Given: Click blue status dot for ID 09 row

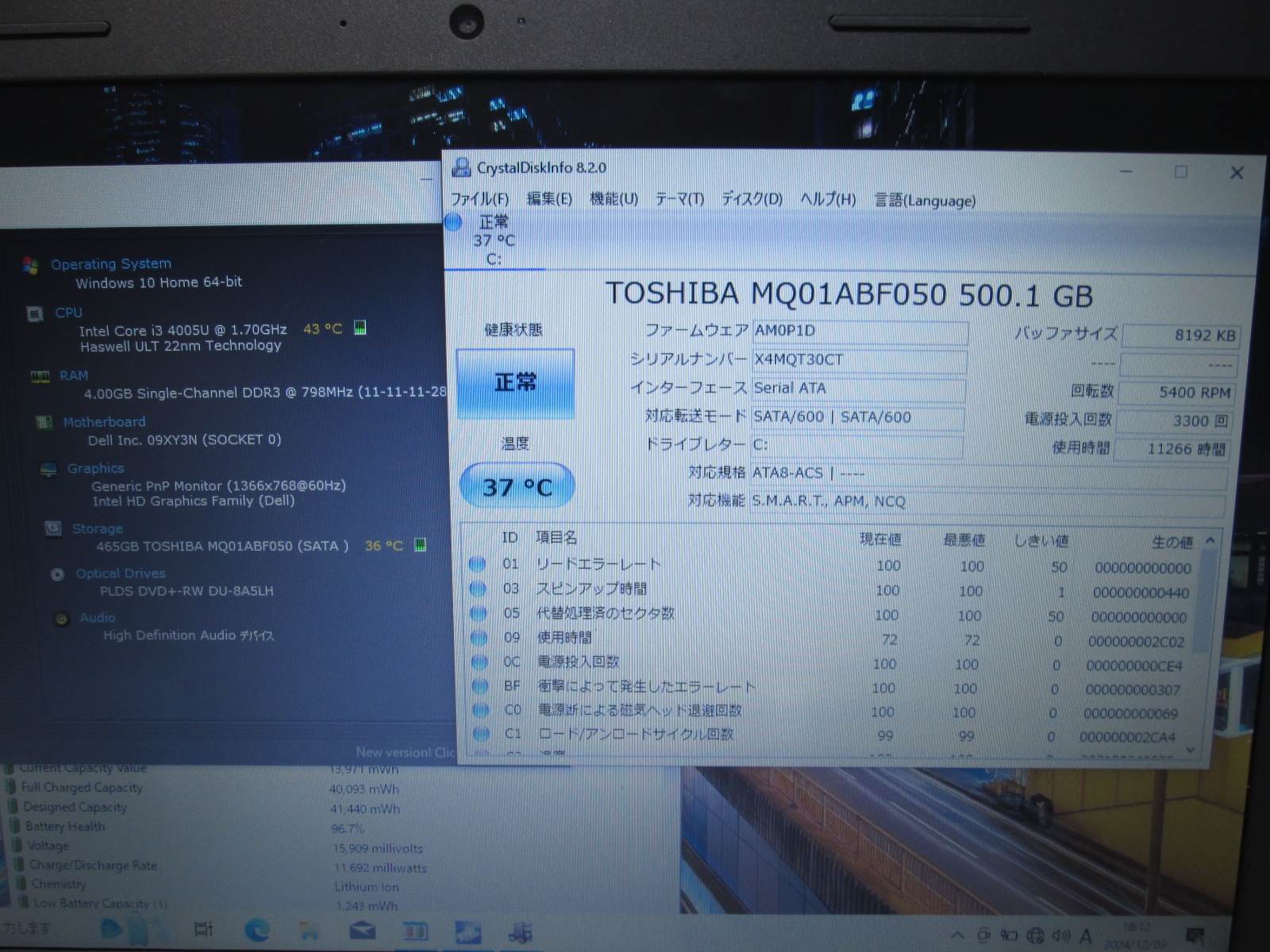Looking at the screenshot, I should click(x=479, y=637).
